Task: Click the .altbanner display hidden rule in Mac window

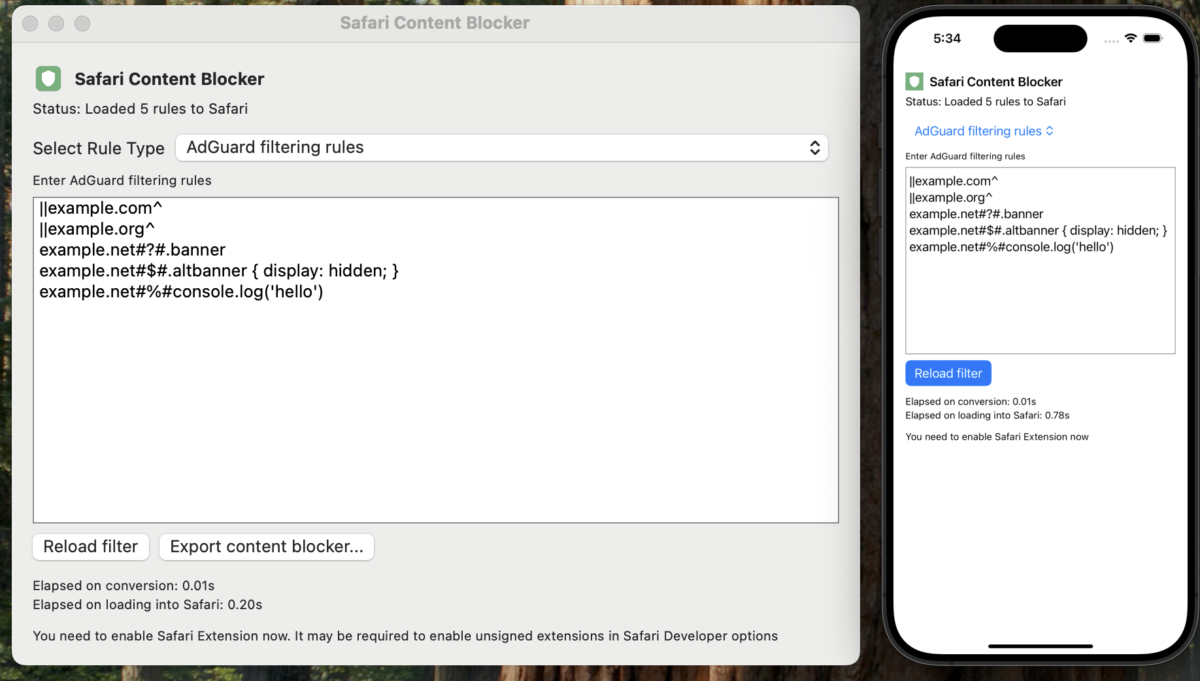Action: coord(219,271)
